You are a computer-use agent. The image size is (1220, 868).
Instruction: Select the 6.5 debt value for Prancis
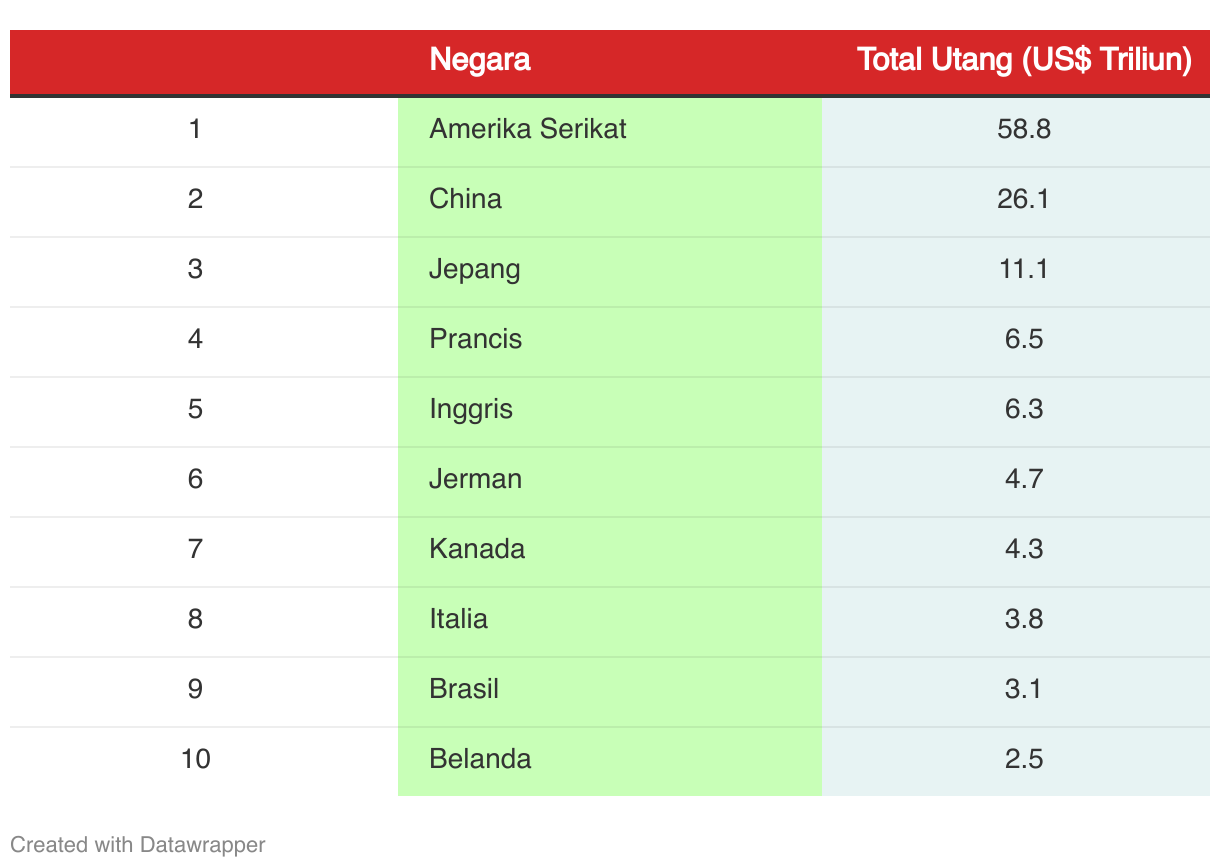point(1024,339)
